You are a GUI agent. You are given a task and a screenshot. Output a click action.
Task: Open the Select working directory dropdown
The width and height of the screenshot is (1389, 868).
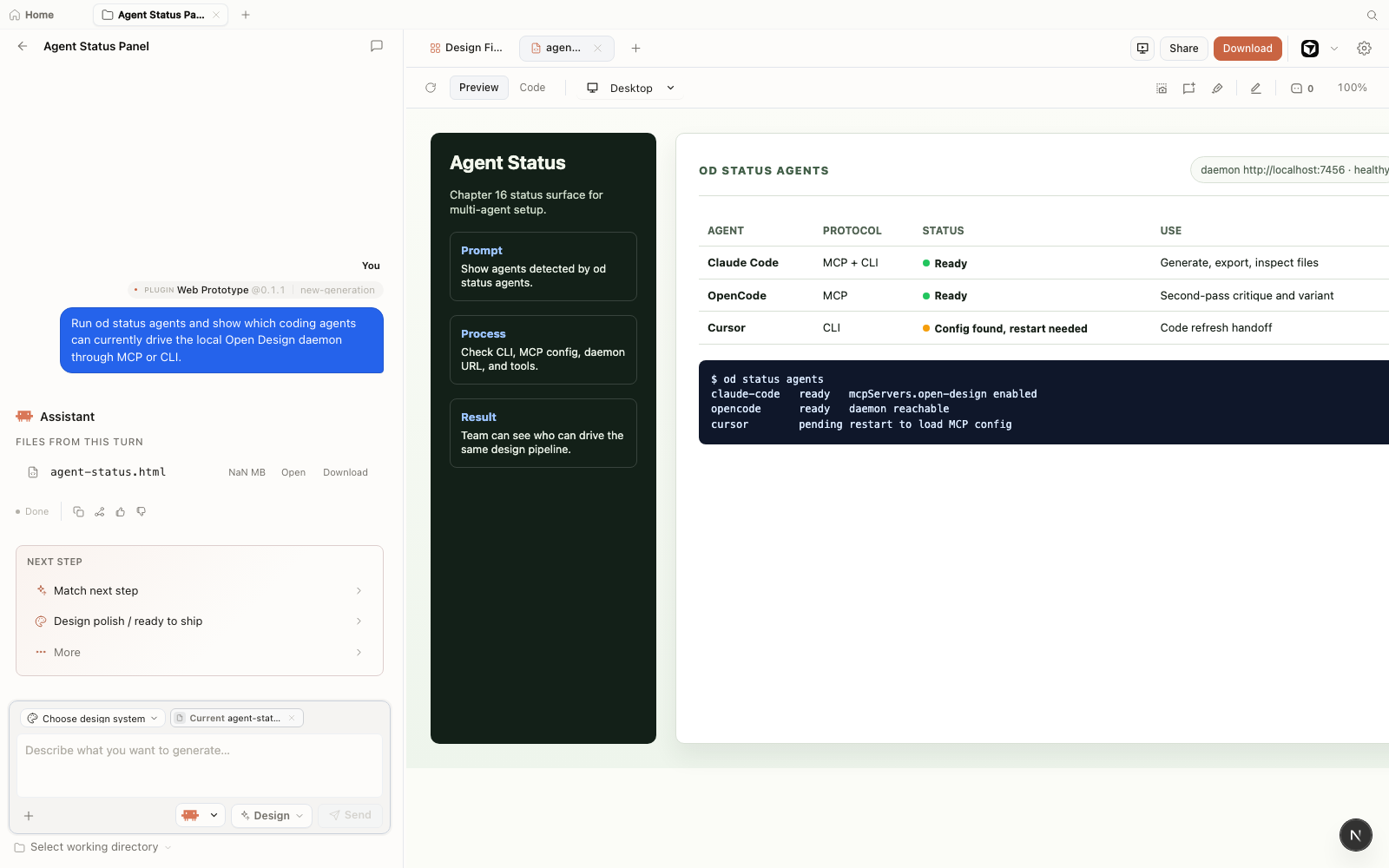tap(93, 847)
